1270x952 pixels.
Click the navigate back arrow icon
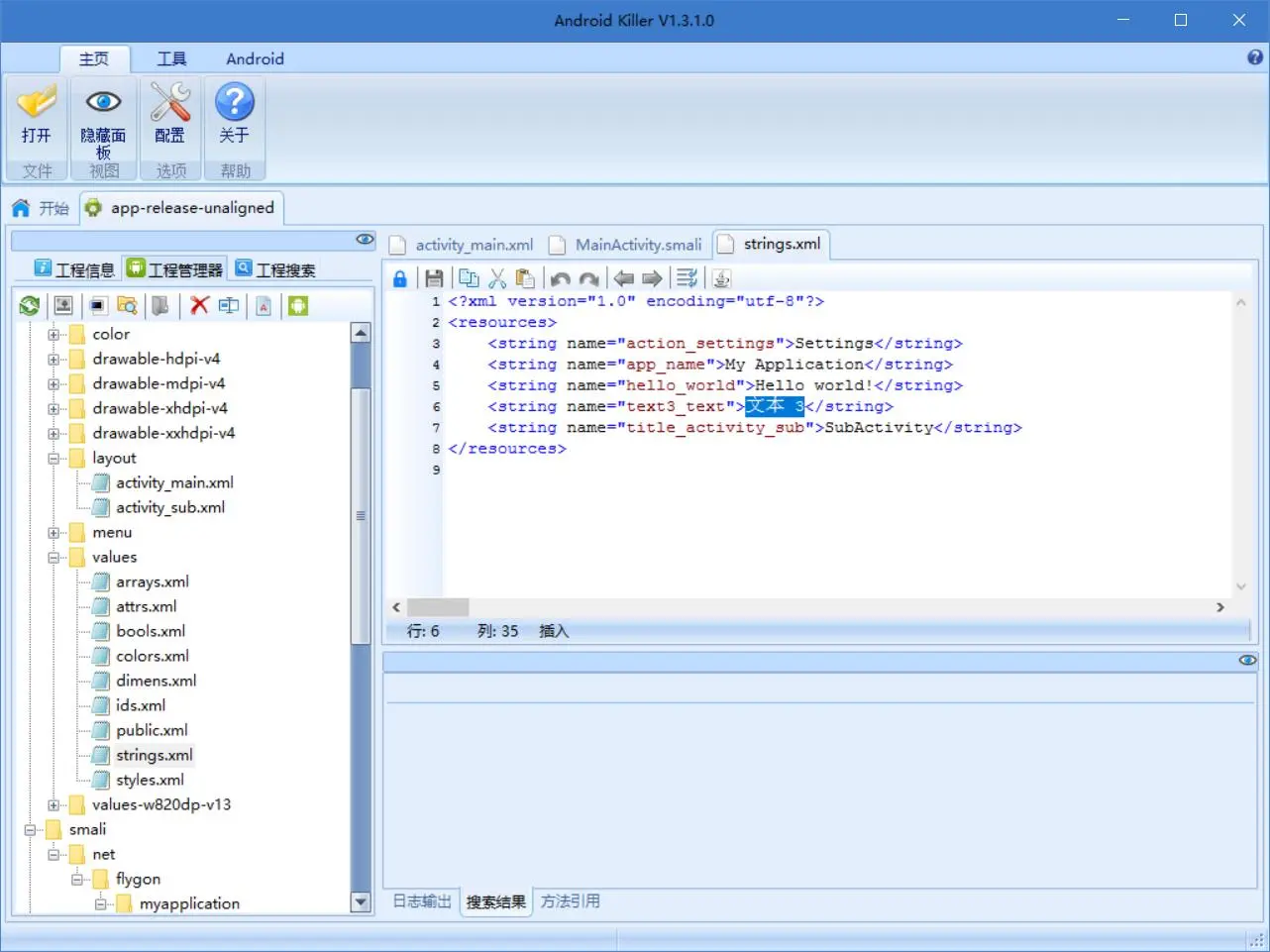coord(624,278)
